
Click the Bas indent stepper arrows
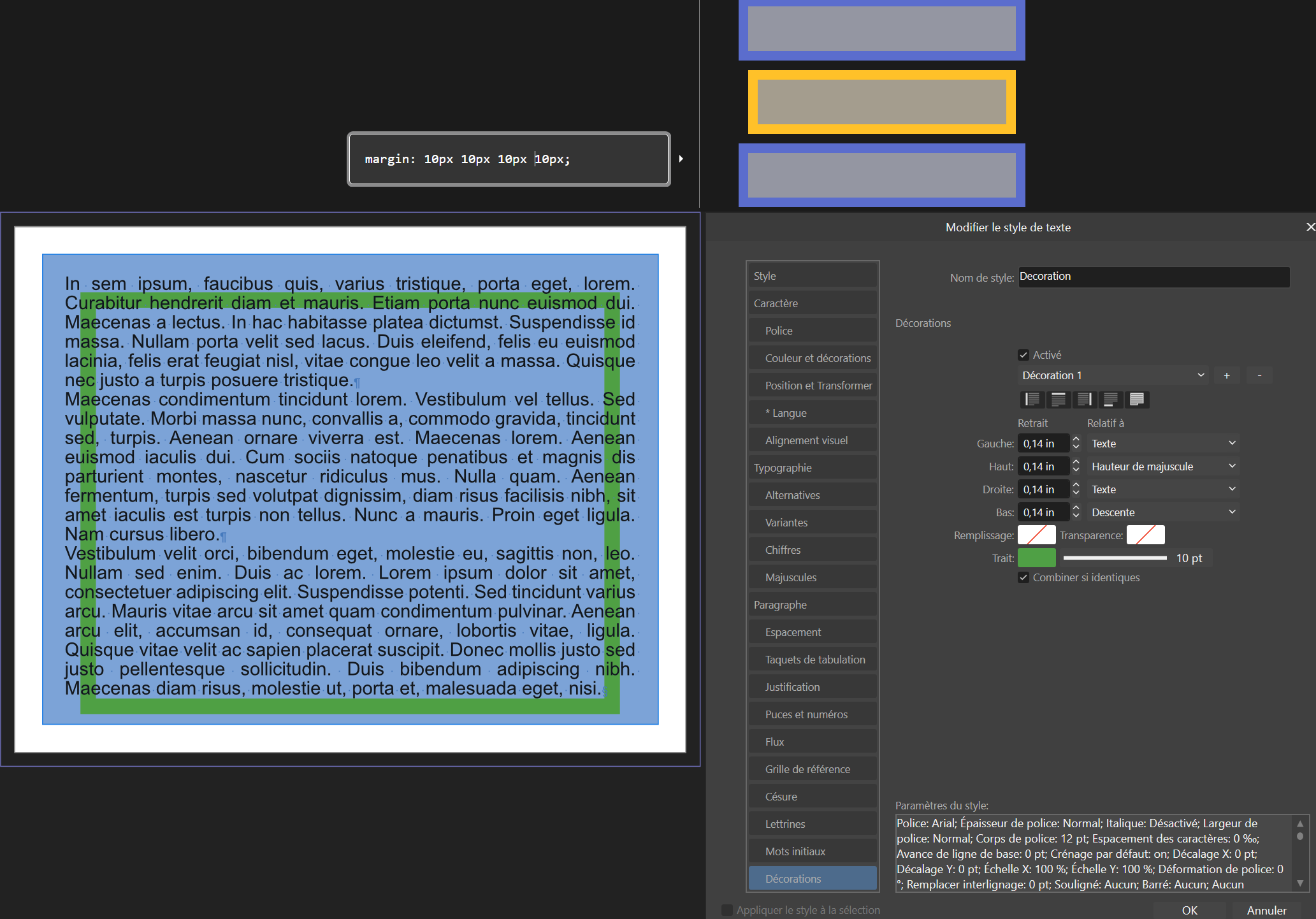[1076, 512]
